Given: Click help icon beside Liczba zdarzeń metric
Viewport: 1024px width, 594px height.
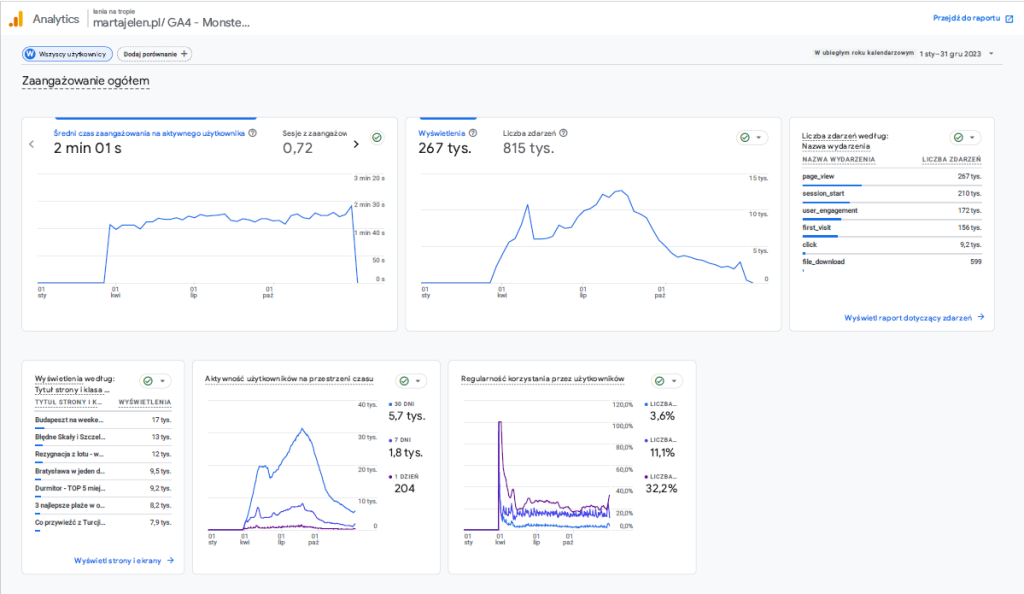Looking at the screenshot, I should click(563, 132).
